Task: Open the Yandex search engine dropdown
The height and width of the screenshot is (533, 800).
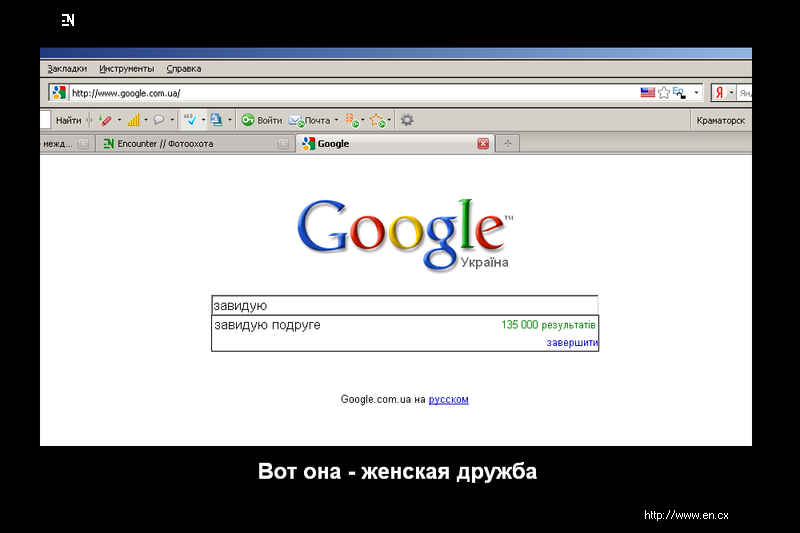Action: (731, 92)
